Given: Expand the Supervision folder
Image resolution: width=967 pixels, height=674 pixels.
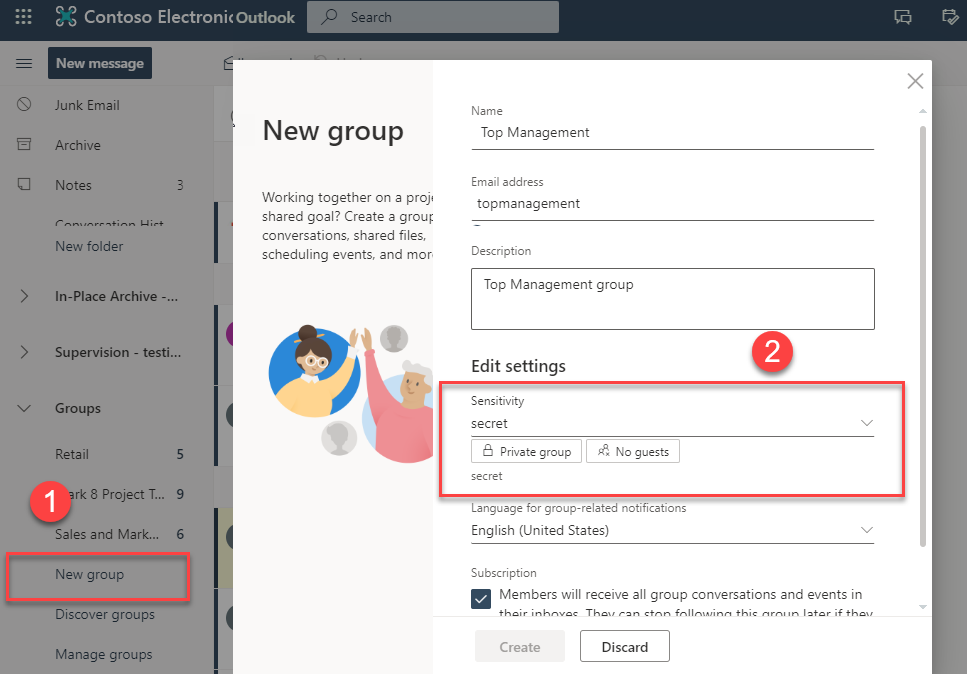Looking at the screenshot, I should (24, 352).
